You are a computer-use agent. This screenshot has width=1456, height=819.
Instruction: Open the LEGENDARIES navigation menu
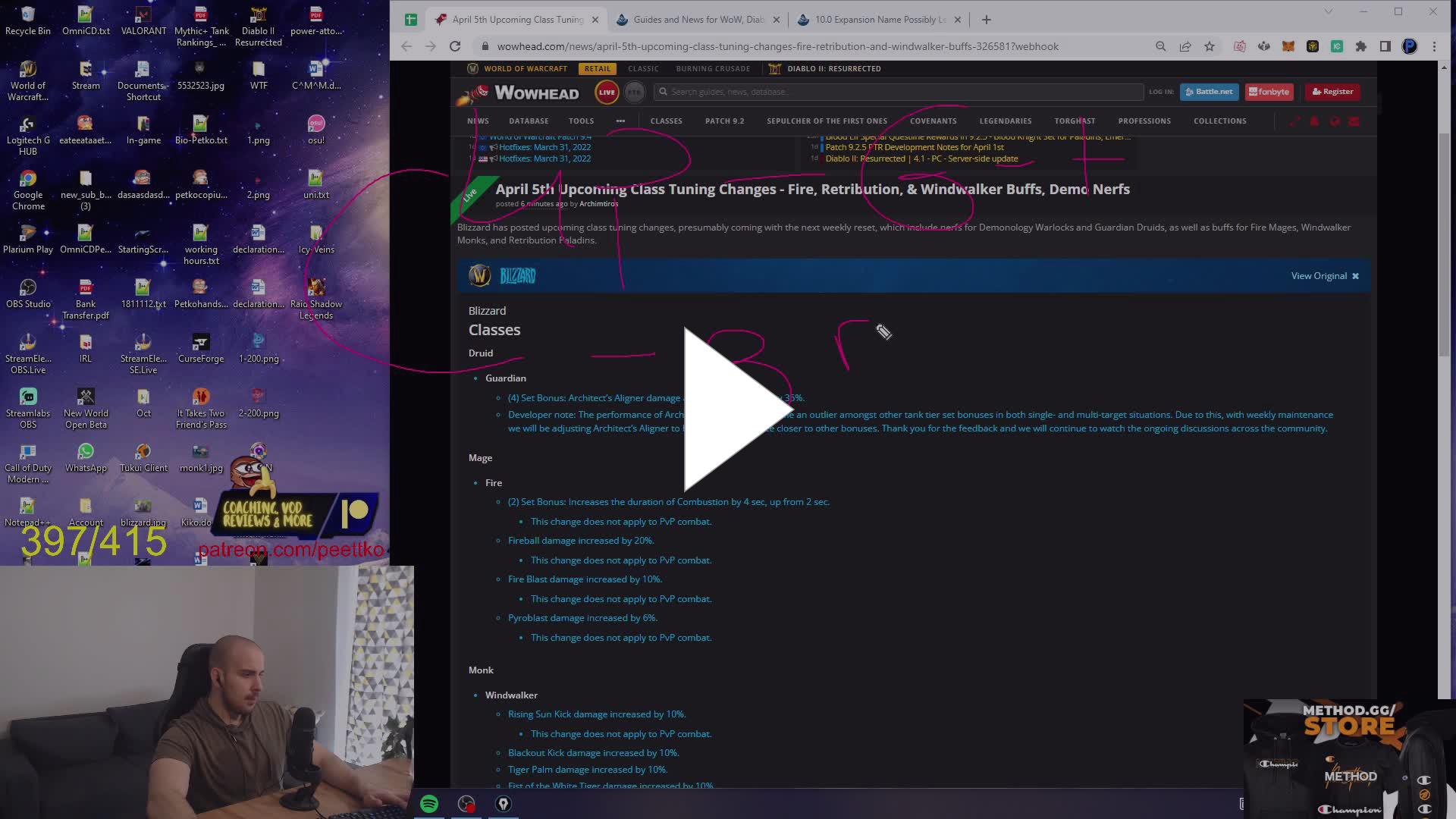coord(1005,121)
